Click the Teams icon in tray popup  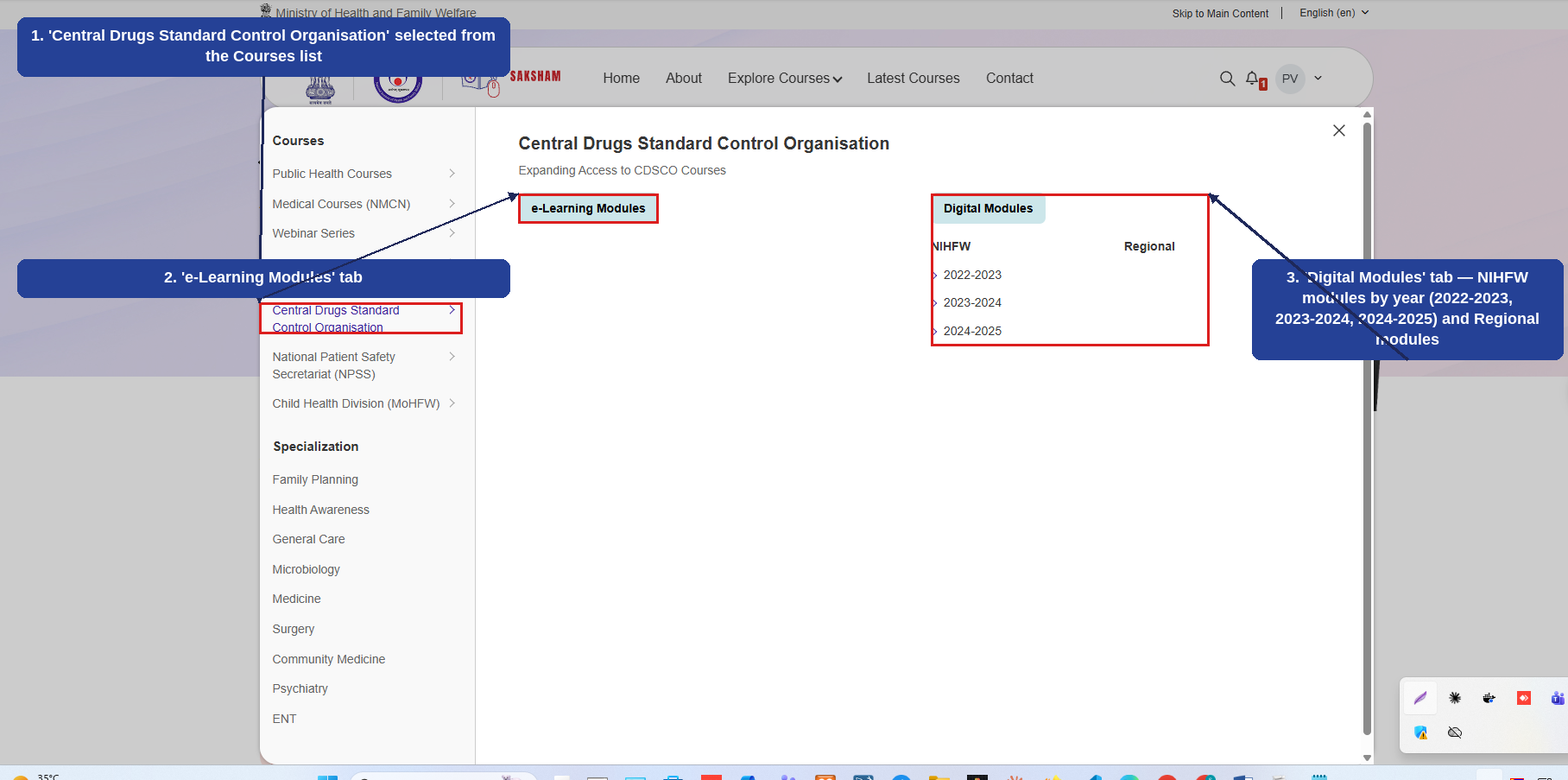[x=1559, y=698]
